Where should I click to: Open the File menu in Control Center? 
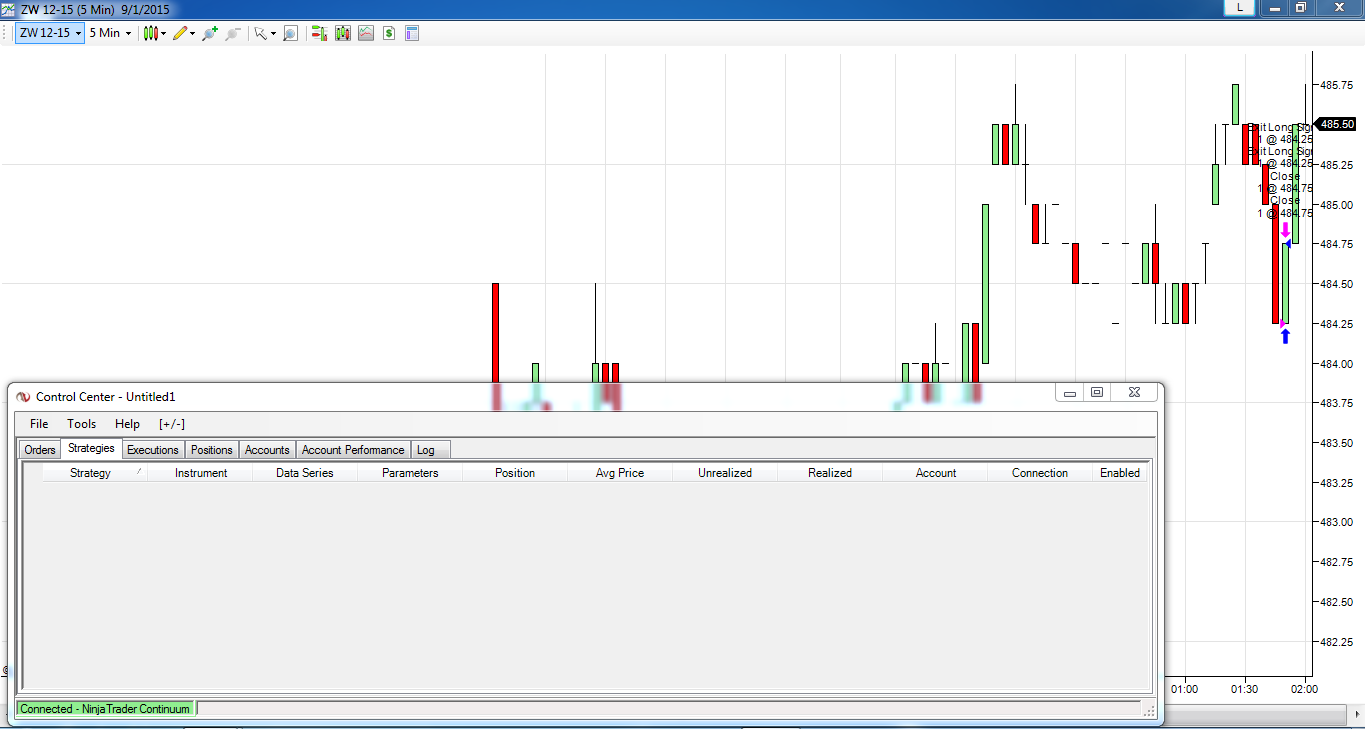(39, 424)
